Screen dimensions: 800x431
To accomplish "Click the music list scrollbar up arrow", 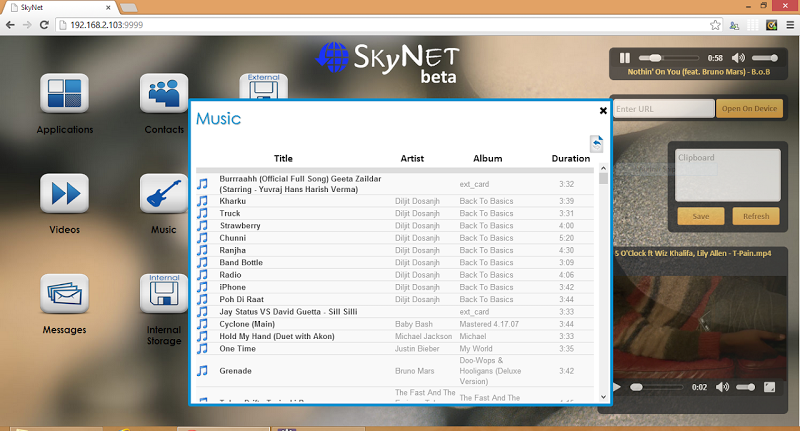I will coord(603,168).
